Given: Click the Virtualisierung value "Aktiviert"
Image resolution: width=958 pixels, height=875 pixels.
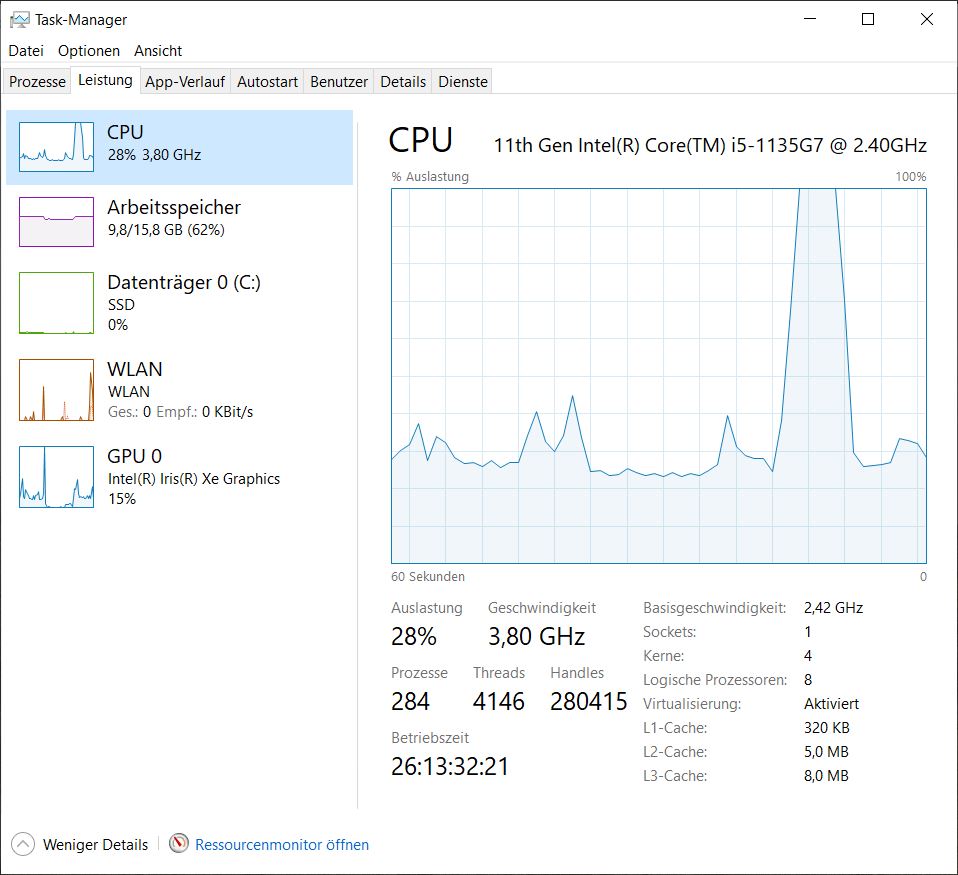Looking at the screenshot, I should 832,704.
